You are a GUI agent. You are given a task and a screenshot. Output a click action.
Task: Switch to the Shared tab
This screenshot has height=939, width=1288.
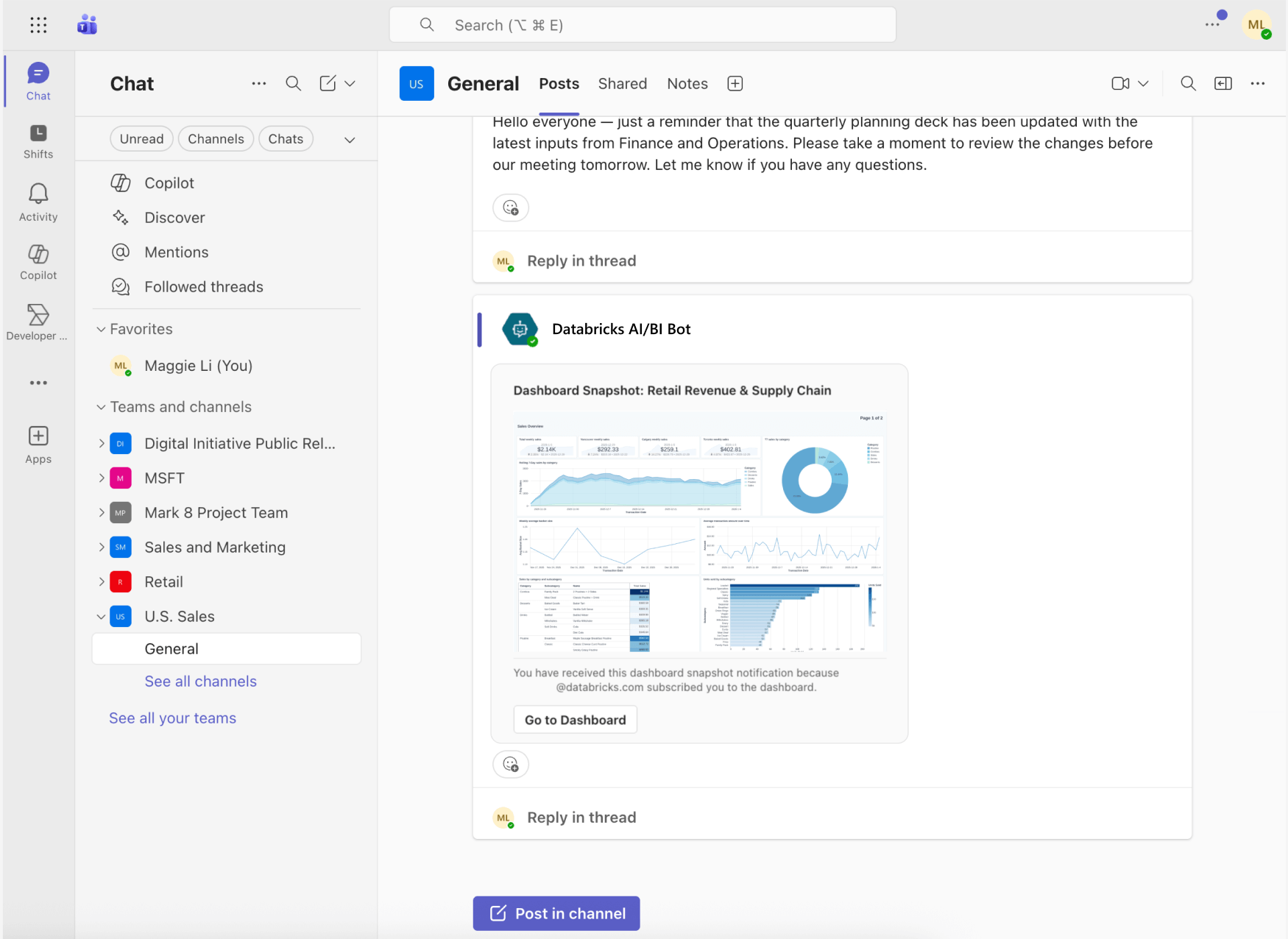tap(622, 83)
